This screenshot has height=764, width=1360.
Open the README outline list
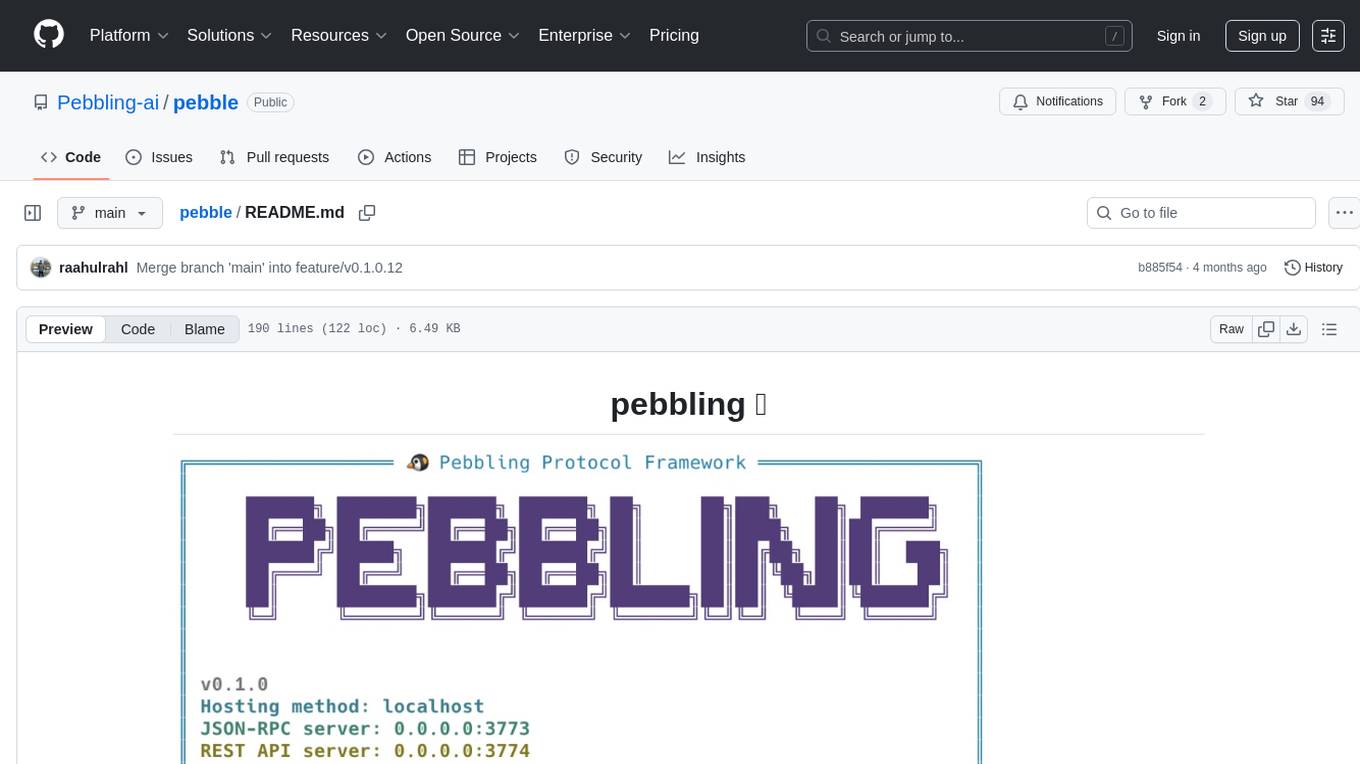click(x=1329, y=329)
